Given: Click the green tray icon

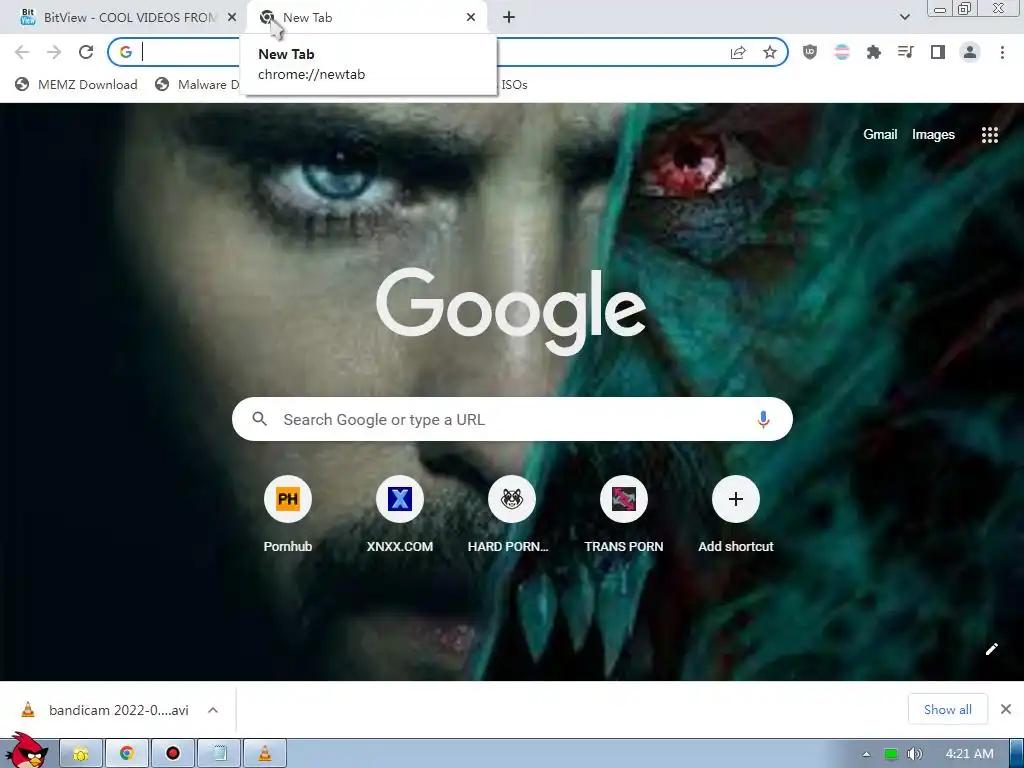Looking at the screenshot, I should pyautogui.click(x=891, y=754).
